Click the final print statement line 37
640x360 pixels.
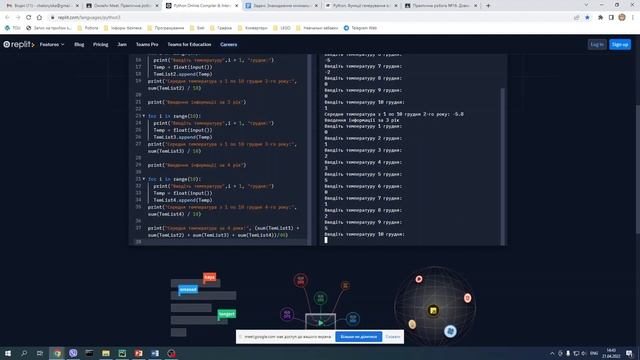(223, 231)
